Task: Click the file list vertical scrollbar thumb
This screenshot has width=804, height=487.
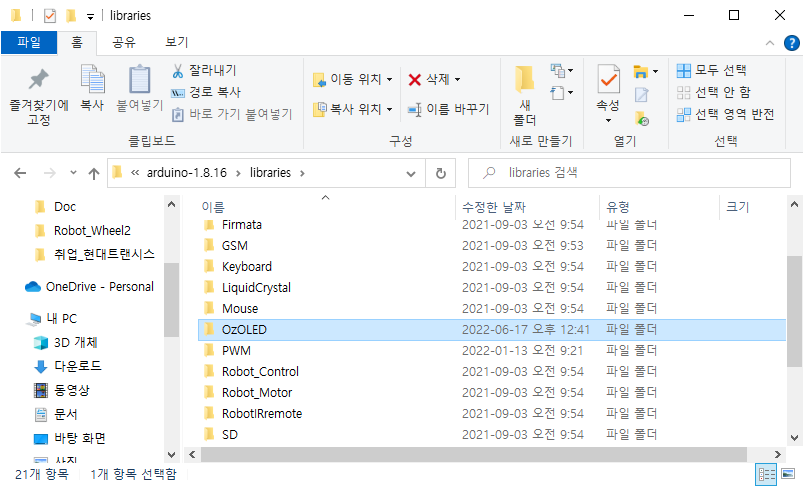Action: coord(794,312)
